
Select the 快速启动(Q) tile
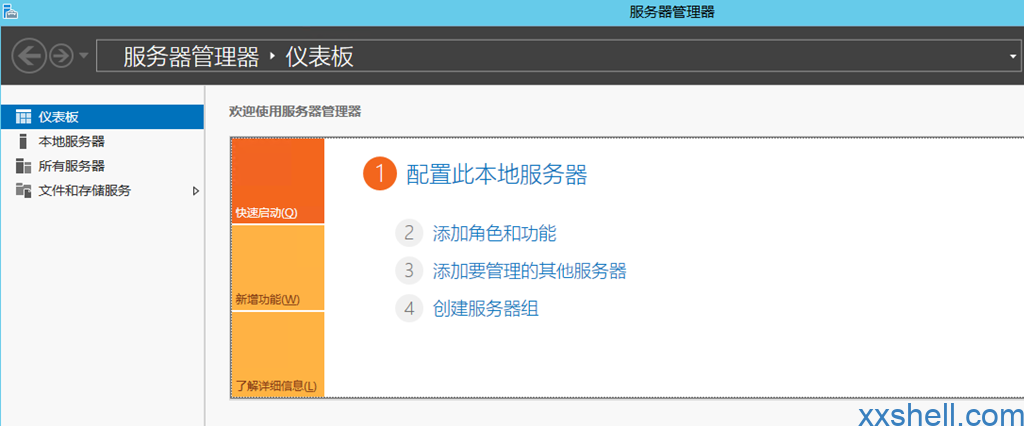click(278, 181)
